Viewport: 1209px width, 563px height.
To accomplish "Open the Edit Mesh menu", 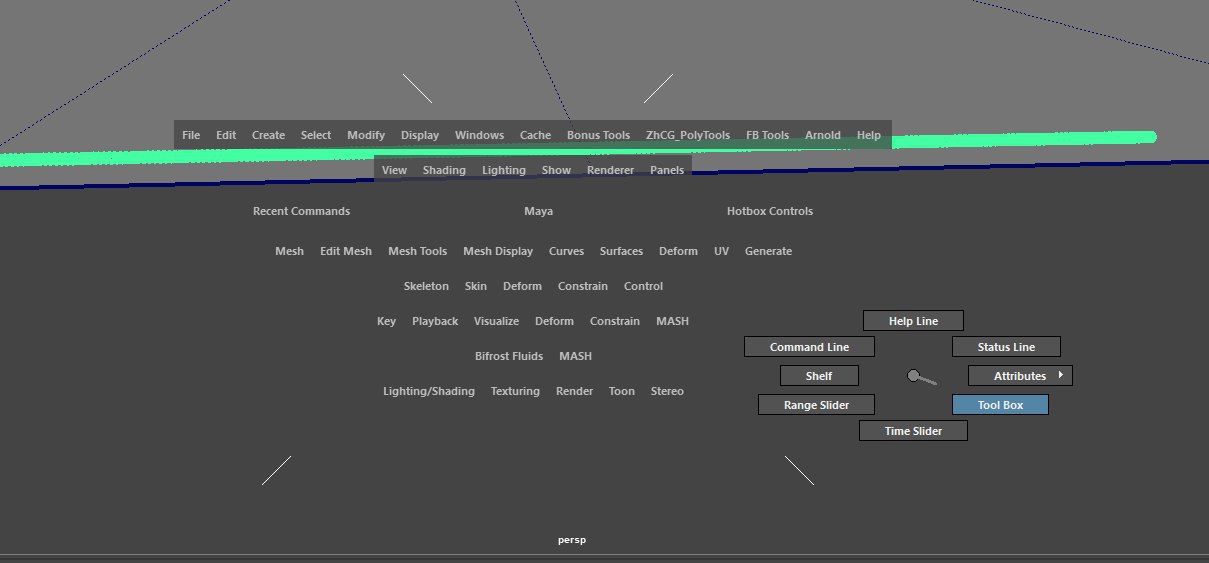I will point(345,251).
